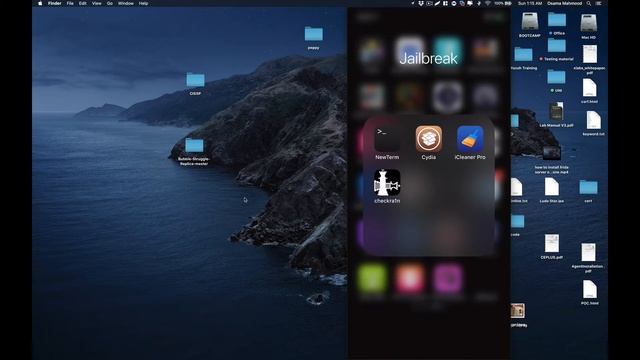Open the Apple menu
Image resolution: width=640 pixels, height=360 pixels.
click(40, 3)
